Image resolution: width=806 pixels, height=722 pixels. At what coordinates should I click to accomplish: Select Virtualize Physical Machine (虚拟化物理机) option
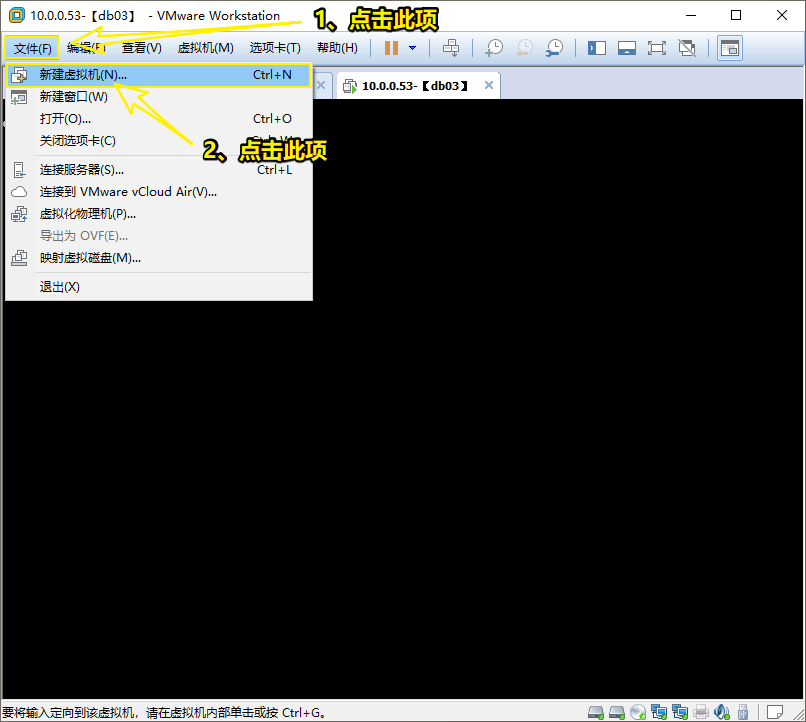[88, 214]
